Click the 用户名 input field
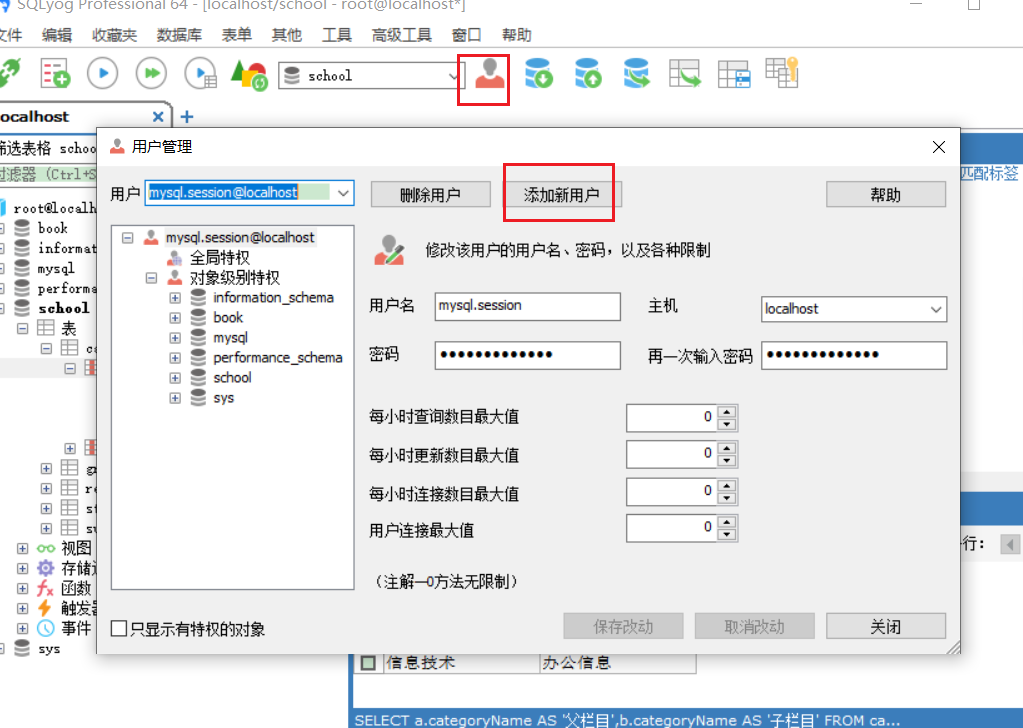Viewport: 1023px width, 728px height. (527, 307)
